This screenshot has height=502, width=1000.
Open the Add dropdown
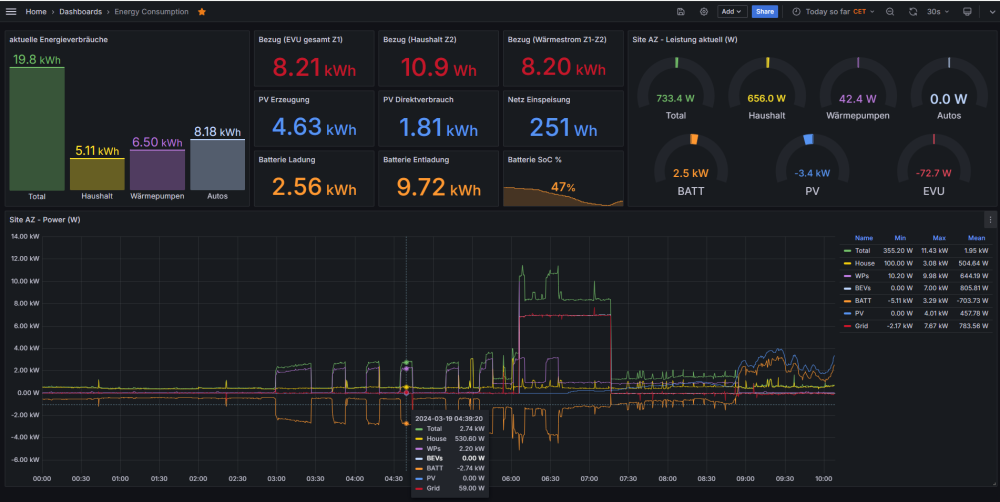(x=732, y=11)
